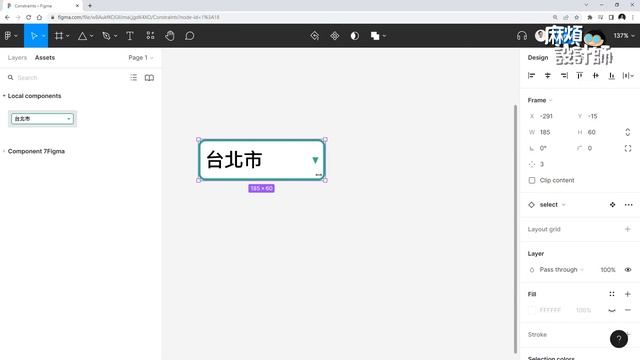
Task: Open the Frame type dropdown
Action: point(540,100)
